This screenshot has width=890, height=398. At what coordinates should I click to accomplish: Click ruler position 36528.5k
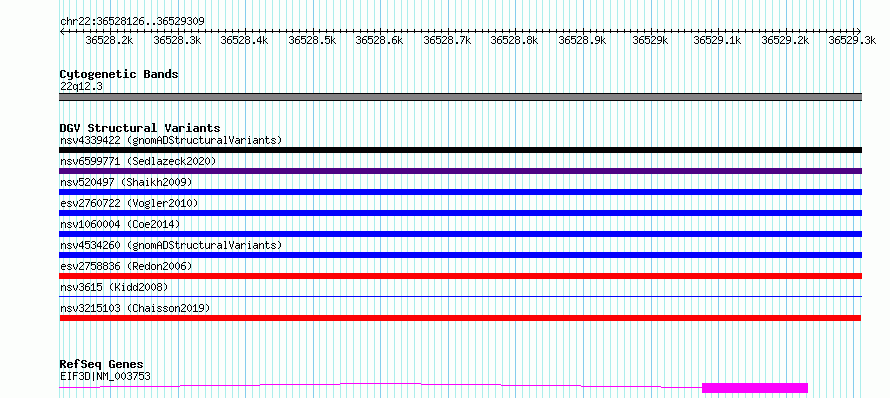(x=312, y=40)
